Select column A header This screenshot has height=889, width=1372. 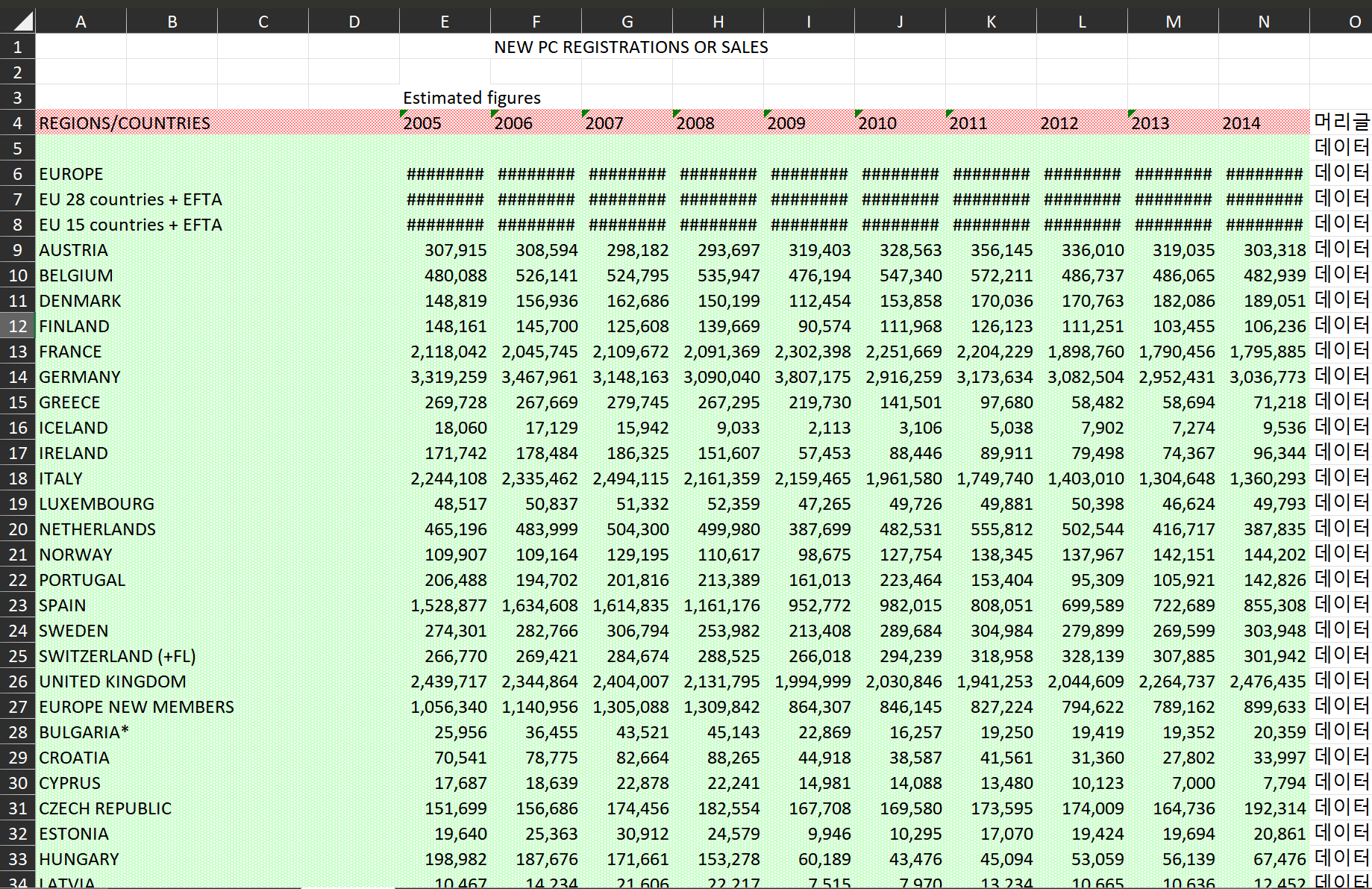(81, 22)
